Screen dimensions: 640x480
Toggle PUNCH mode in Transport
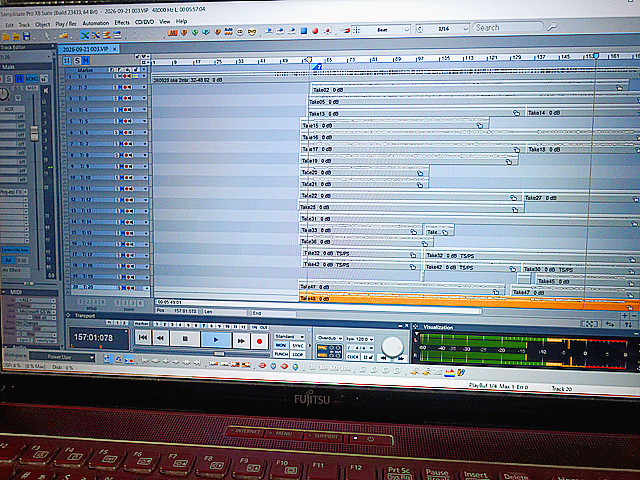(281, 354)
